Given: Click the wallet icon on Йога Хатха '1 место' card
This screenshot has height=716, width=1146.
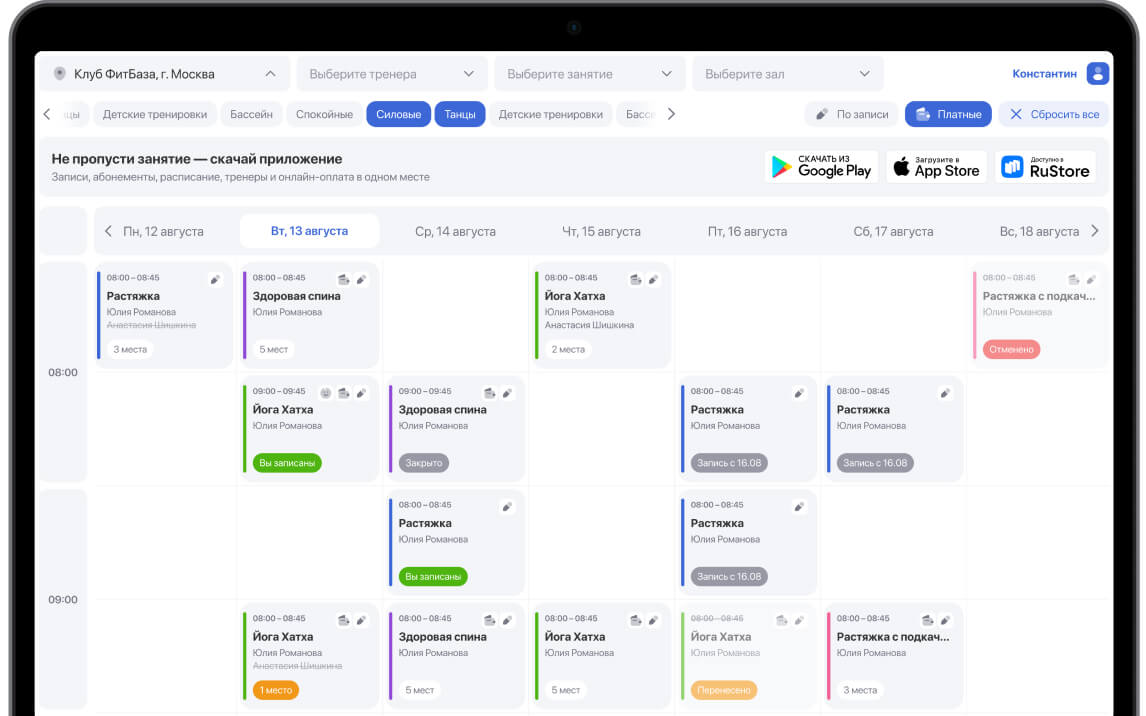Looking at the screenshot, I should coord(344,620).
